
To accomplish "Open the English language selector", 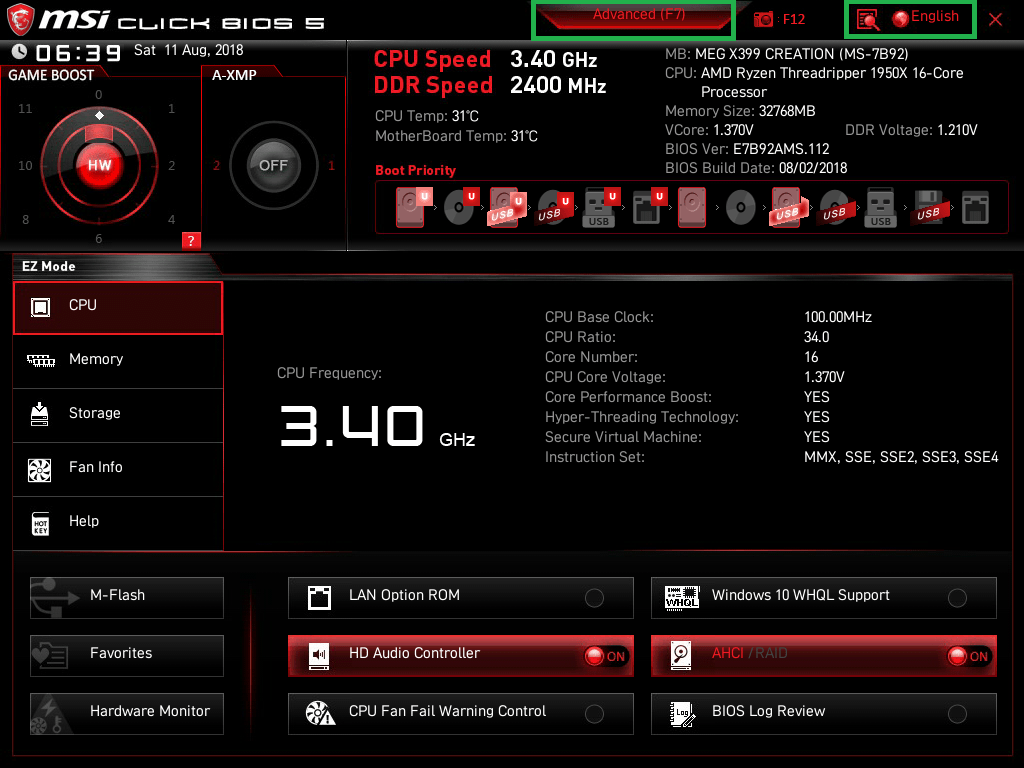I will coord(926,17).
